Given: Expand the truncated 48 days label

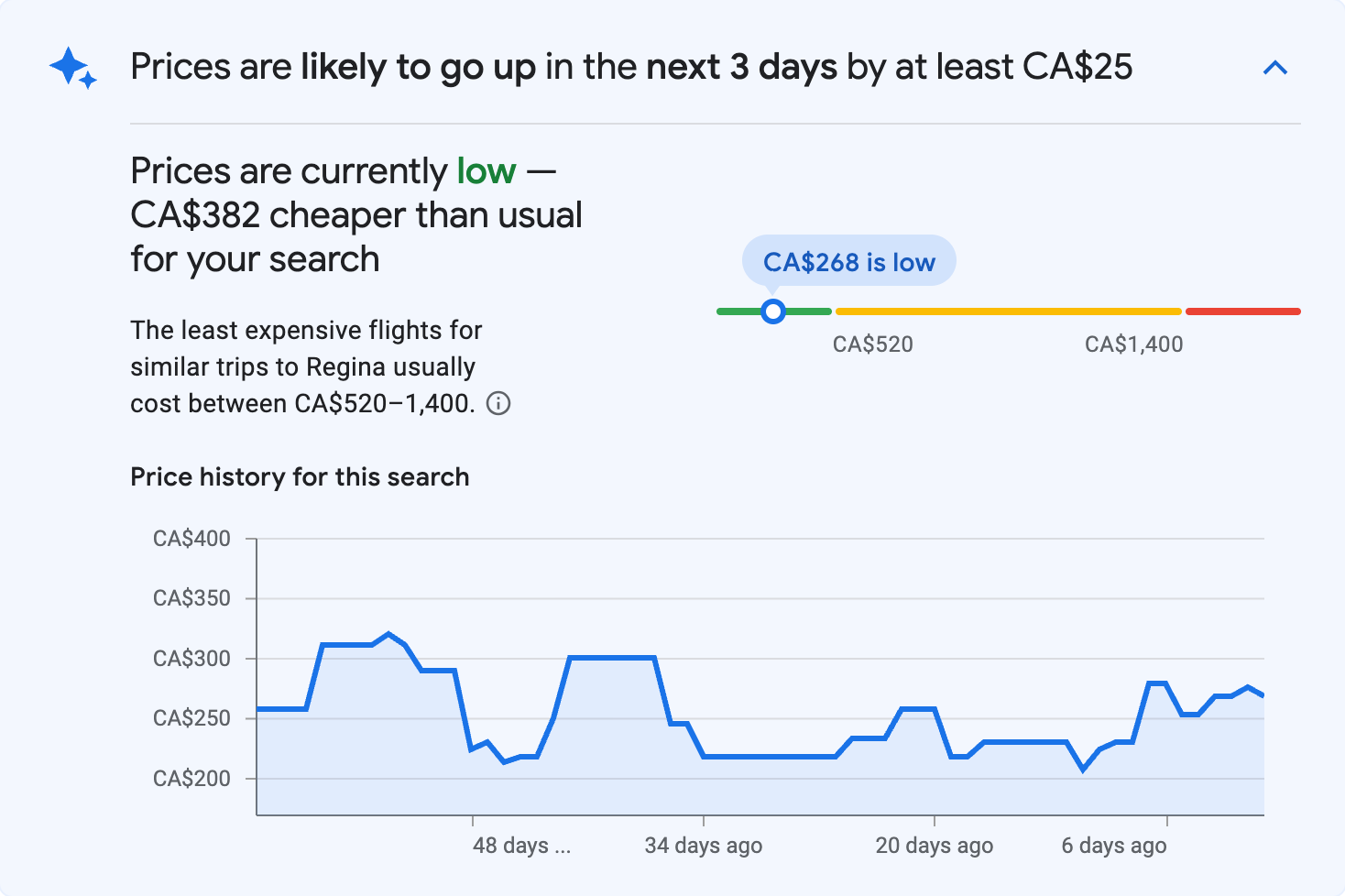Looking at the screenshot, I should coord(521,846).
